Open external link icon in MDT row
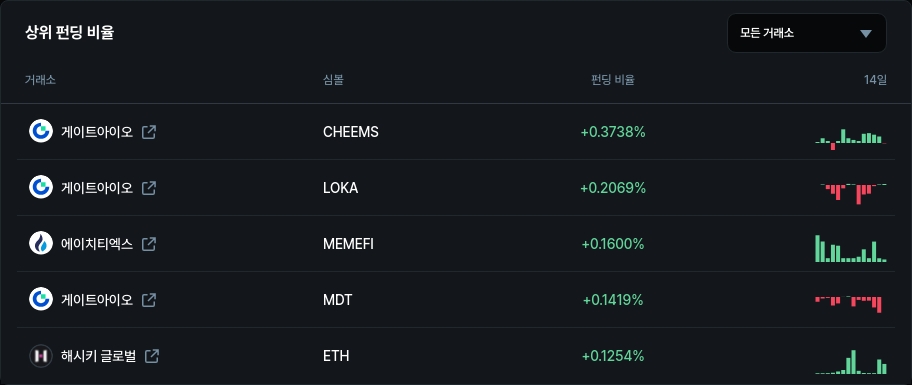Screen dimensions: 912x385 [x=149, y=300]
